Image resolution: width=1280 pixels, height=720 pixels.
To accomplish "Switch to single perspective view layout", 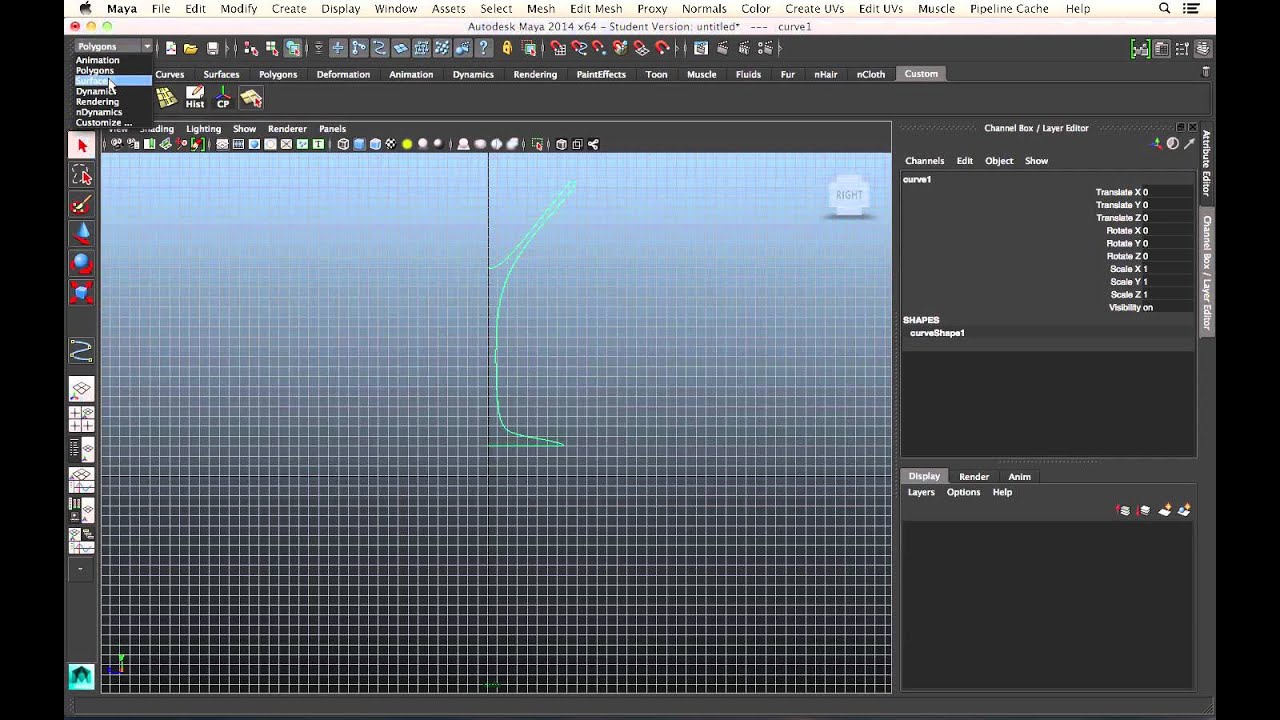I will (x=82, y=389).
